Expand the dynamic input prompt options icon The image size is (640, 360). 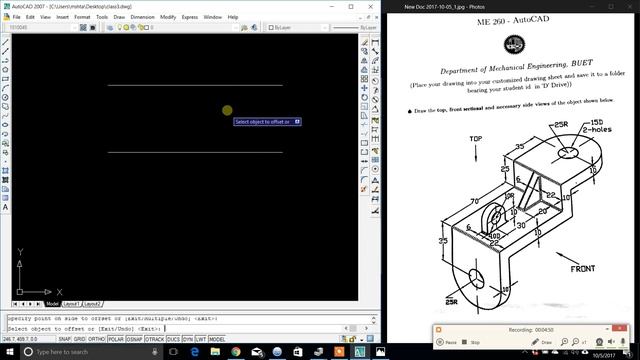coord(297,122)
